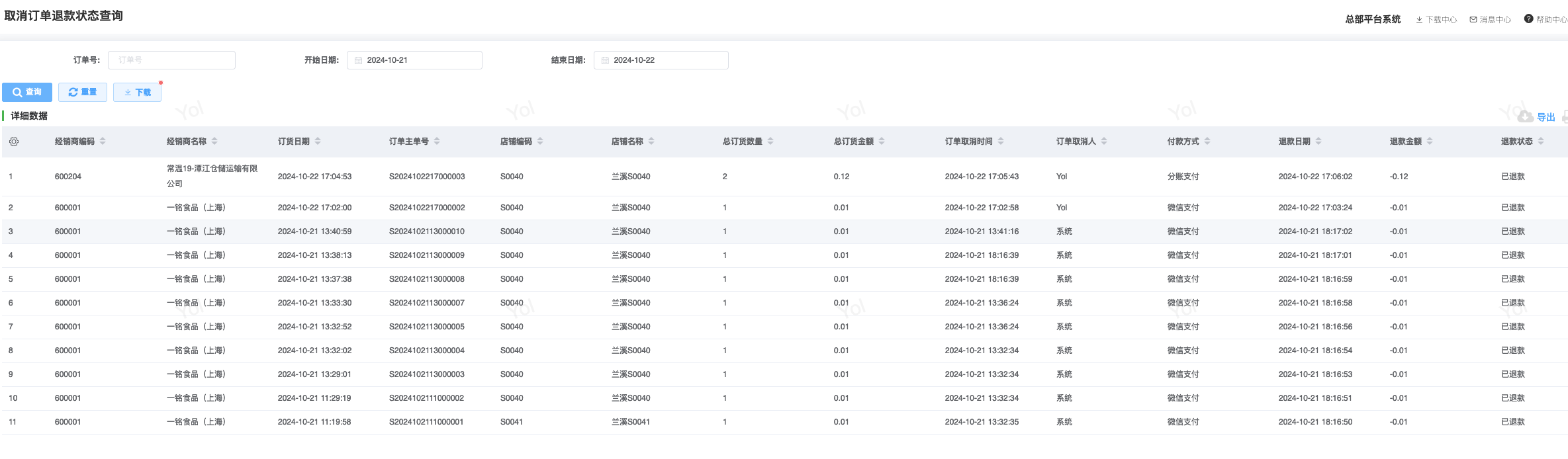Image resolution: width=1568 pixels, height=459 pixels.
Task: Click the table settings gear icon
Action: coord(14,142)
